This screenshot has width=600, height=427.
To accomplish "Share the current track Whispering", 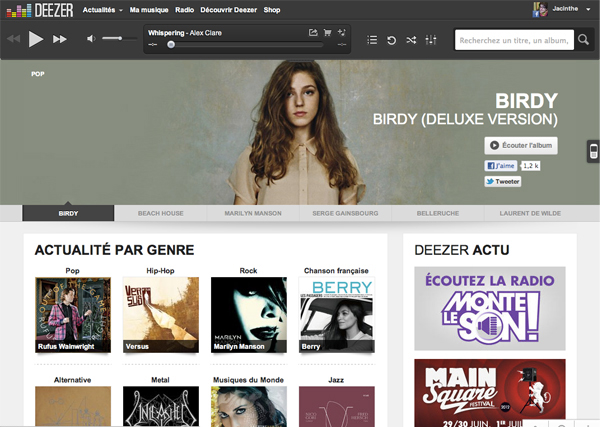I will [x=313, y=33].
